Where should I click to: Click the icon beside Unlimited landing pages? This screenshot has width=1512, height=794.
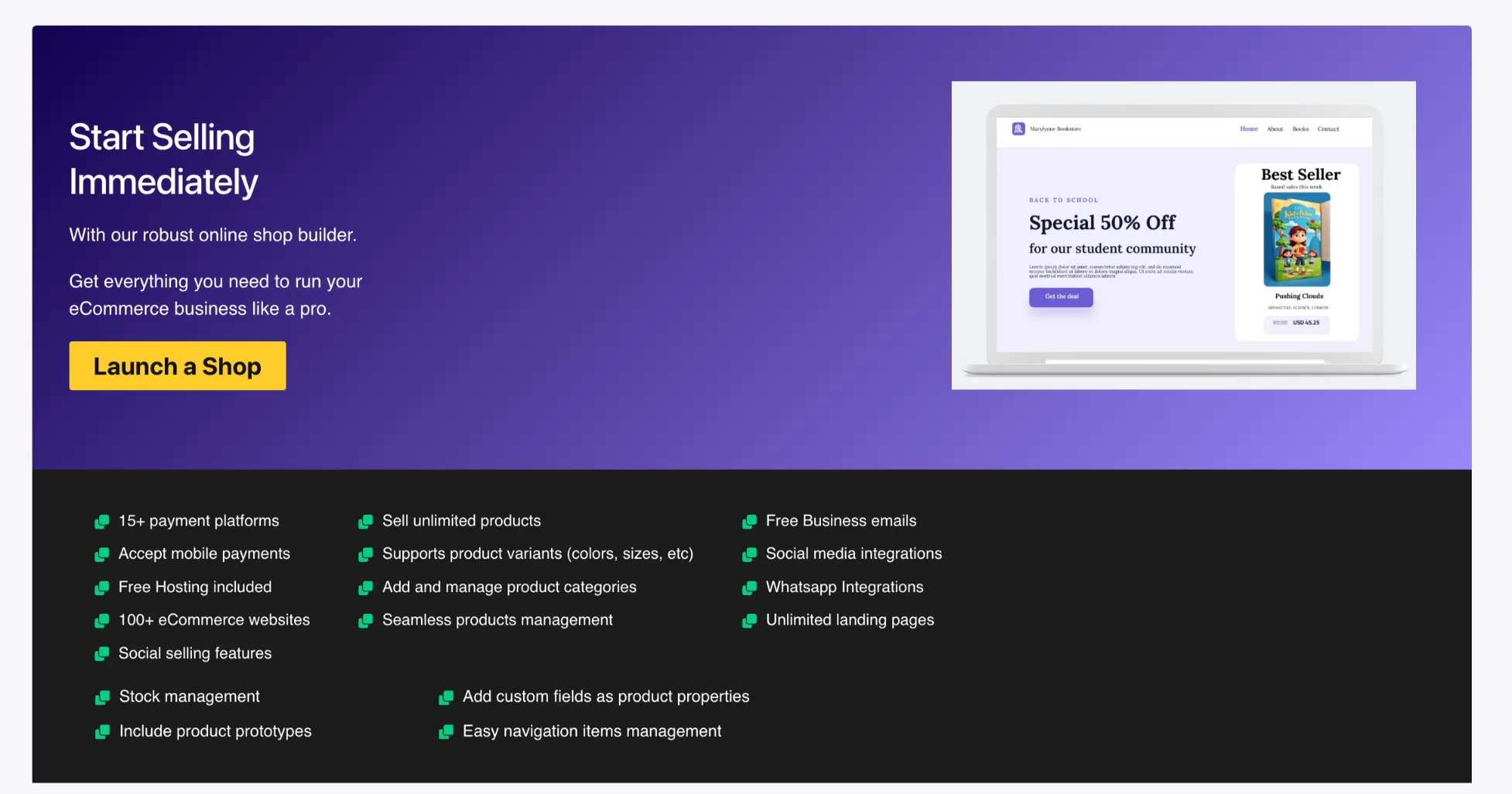click(x=749, y=621)
